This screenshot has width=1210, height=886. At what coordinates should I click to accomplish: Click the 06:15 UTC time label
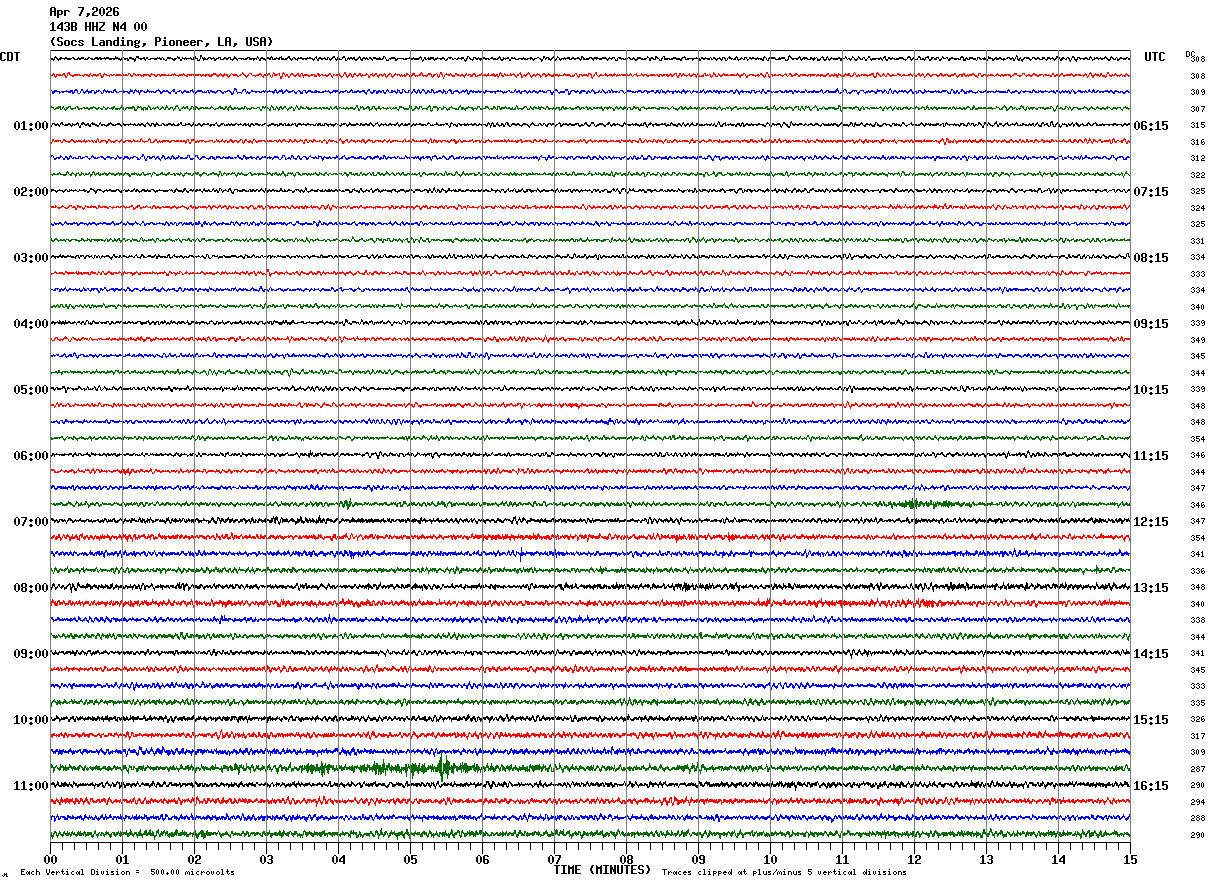pyautogui.click(x=1151, y=126)
